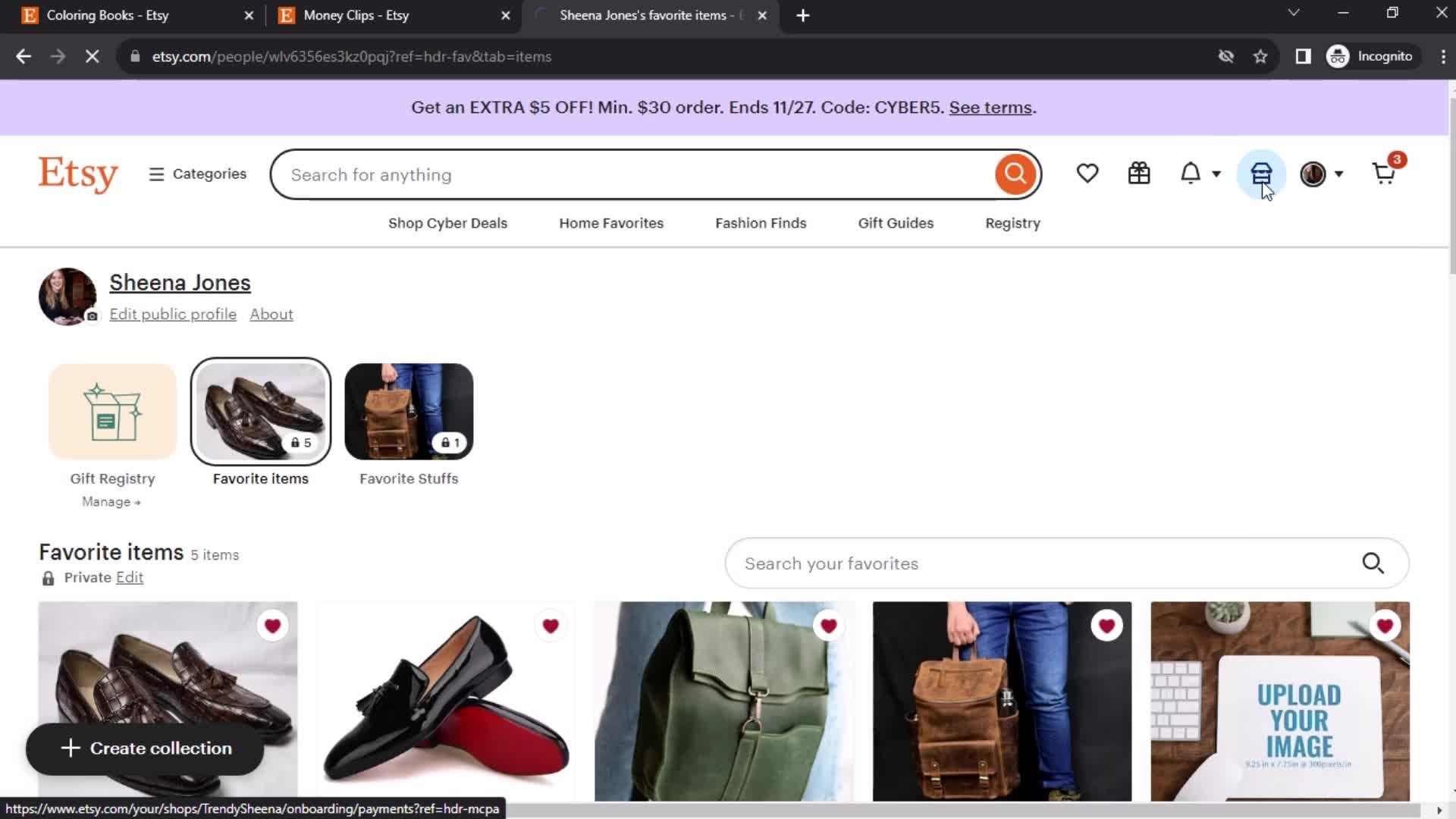Open the See terms link in the banner

click(990, 107)
